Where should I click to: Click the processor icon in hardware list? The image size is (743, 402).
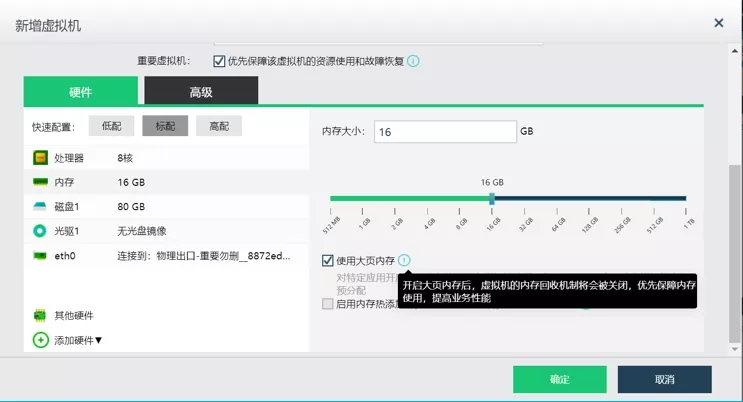pos(40,158)
